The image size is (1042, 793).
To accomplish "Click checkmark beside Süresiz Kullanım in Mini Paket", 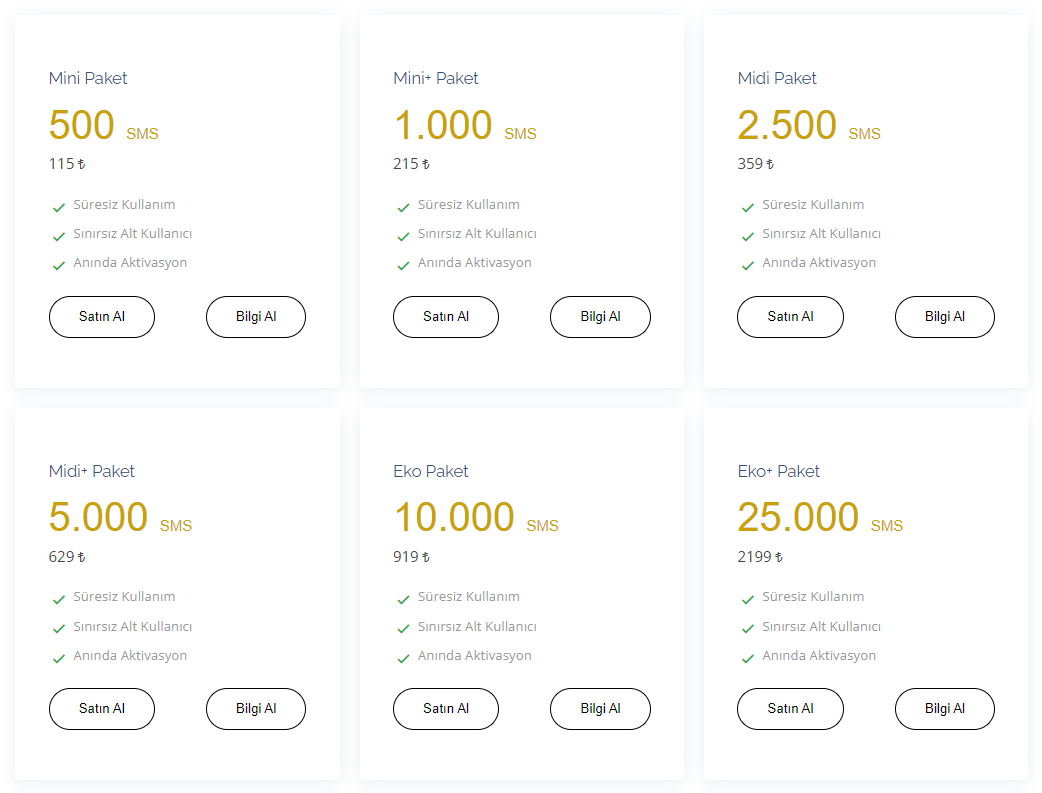I will click(x=59, y=207).
